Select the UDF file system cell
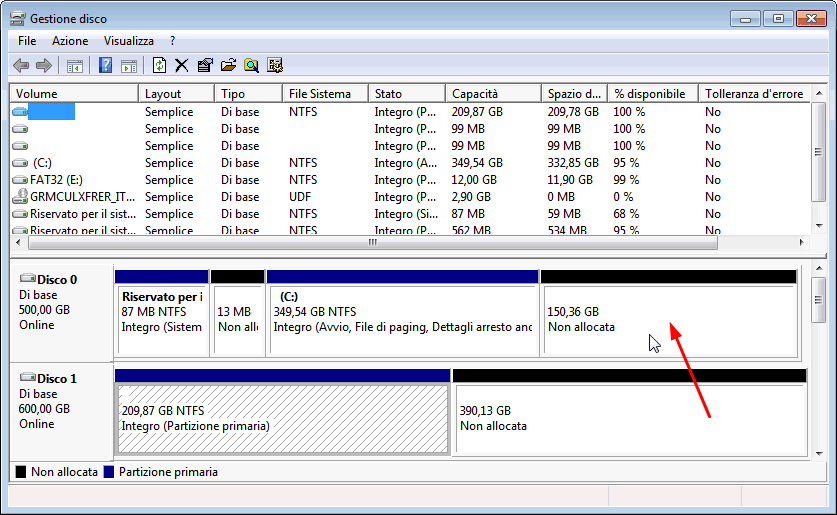Screen dimensions: 837x515 tap(300, 197)
